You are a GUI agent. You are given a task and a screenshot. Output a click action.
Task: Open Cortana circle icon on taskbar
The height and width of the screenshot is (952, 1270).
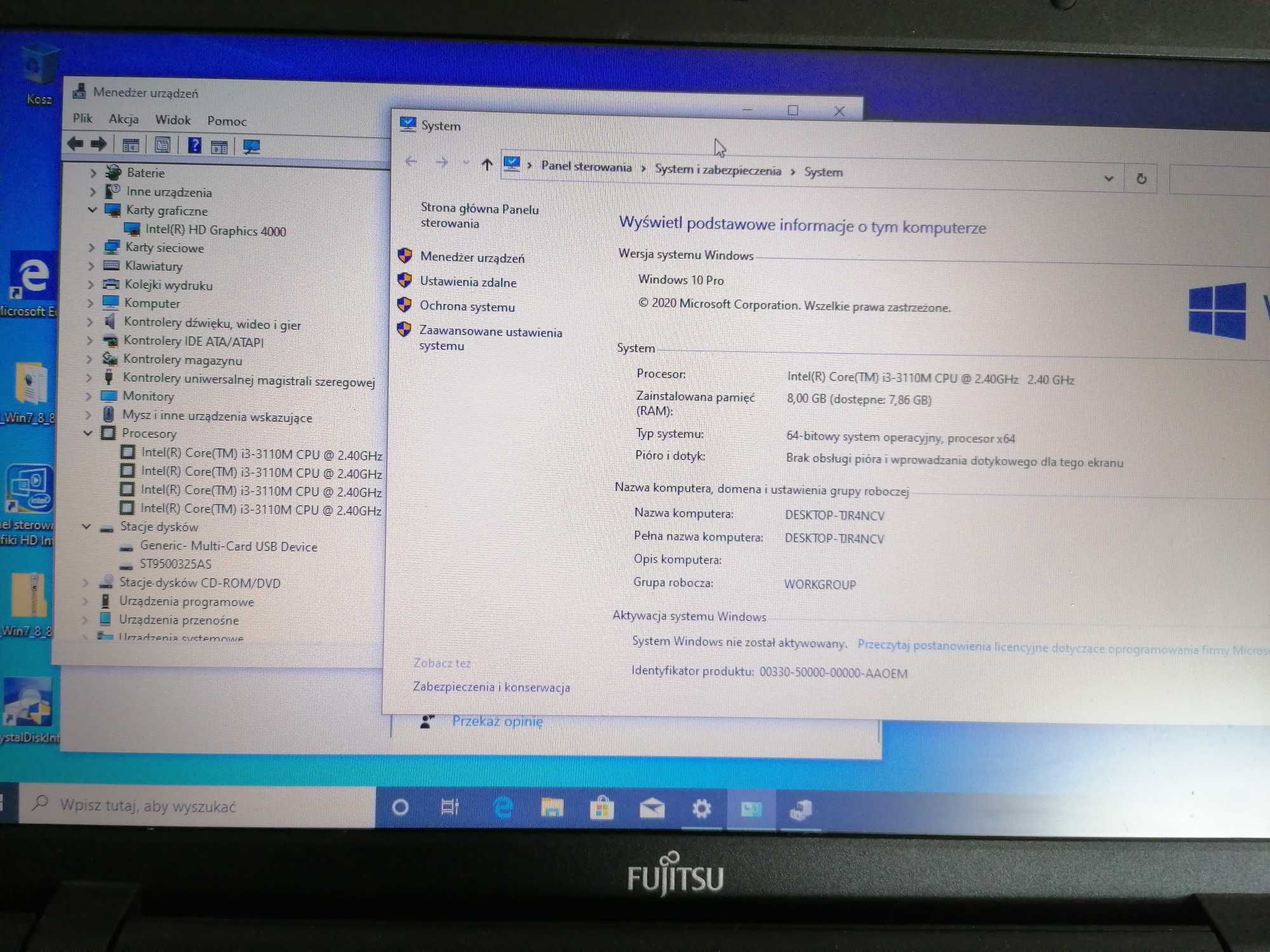[400, 807]
